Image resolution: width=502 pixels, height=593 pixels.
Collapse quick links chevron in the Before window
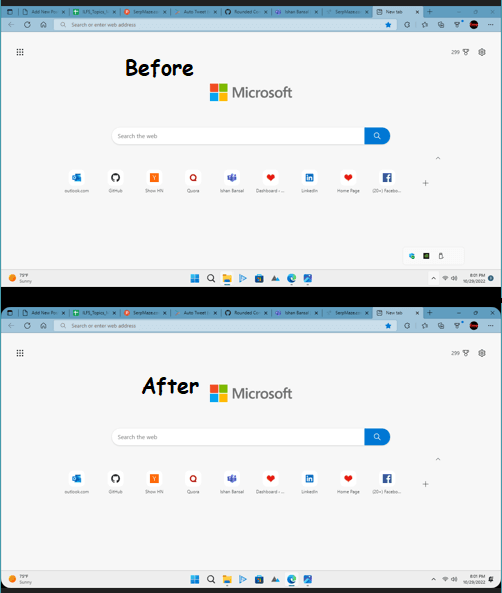point(438,158)
